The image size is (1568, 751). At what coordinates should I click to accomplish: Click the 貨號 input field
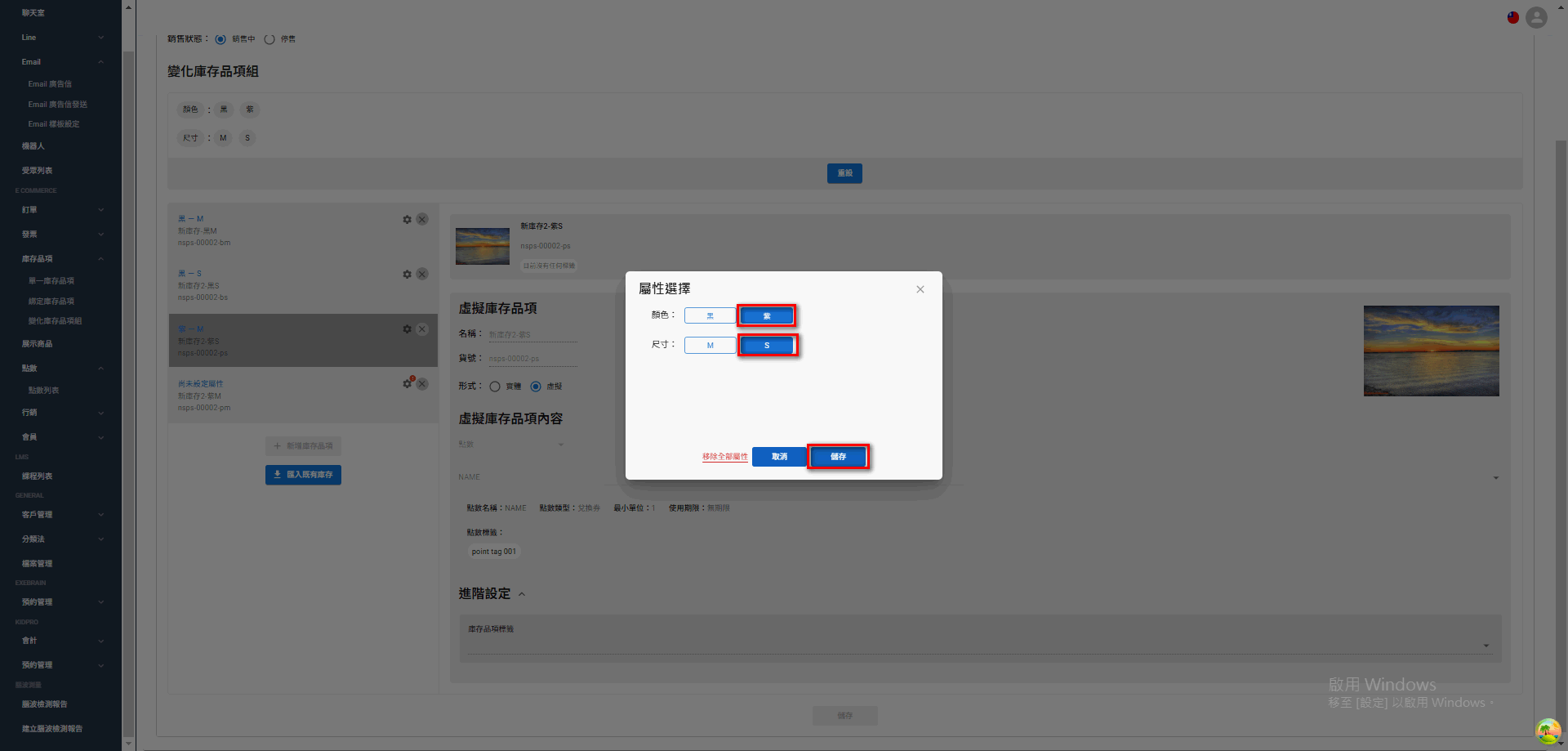[x=532, y=358]
